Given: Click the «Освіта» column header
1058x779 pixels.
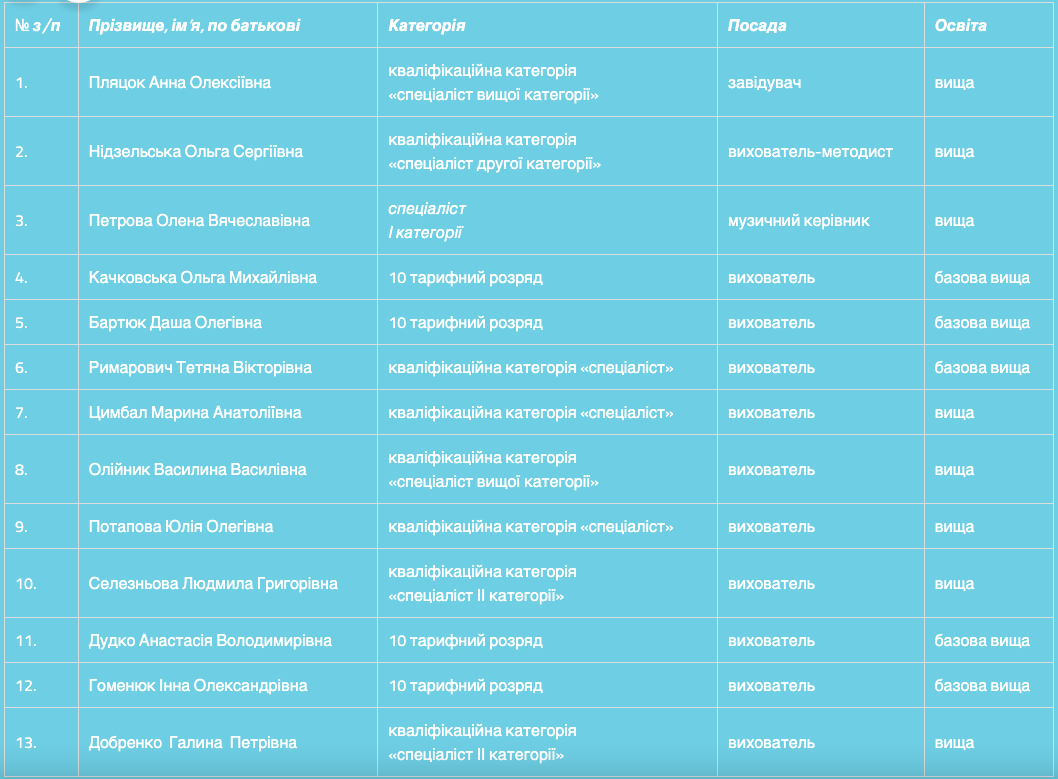Looking at the screenshot, I should (x=960, y=25).
